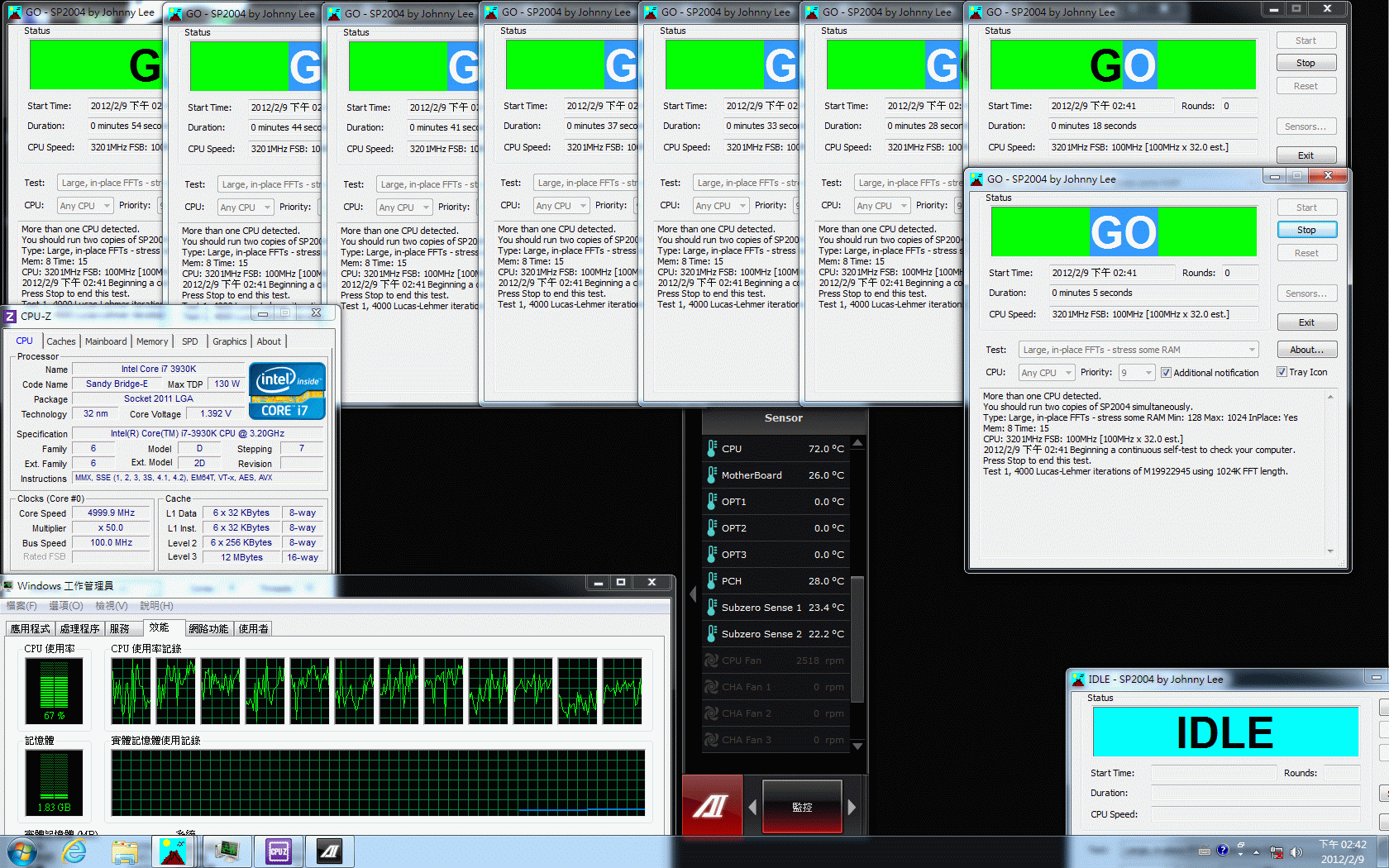The width and height of the screenshot is (1389, 868).
Task: Open 檢視(V) menu in Task Manager
Action: (x=112, y=606)
